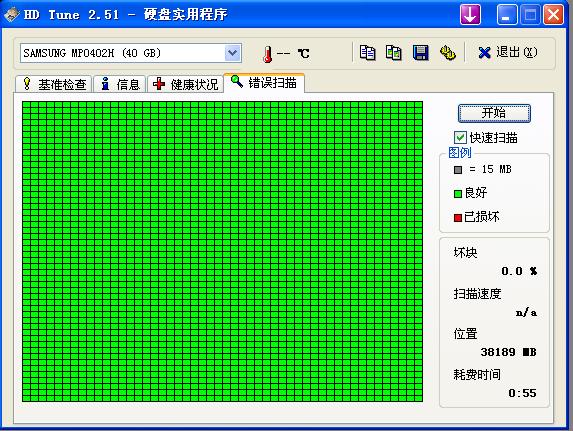Viewport: 573px width, 431px height.
Task: Click the HD Tune app icon in title bar
Action: (12, 15)
